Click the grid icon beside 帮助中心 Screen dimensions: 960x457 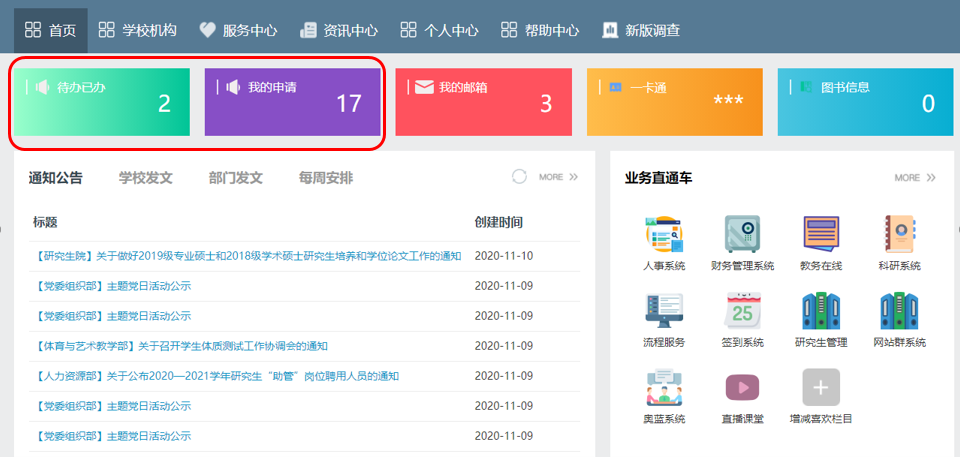[509, 30]
